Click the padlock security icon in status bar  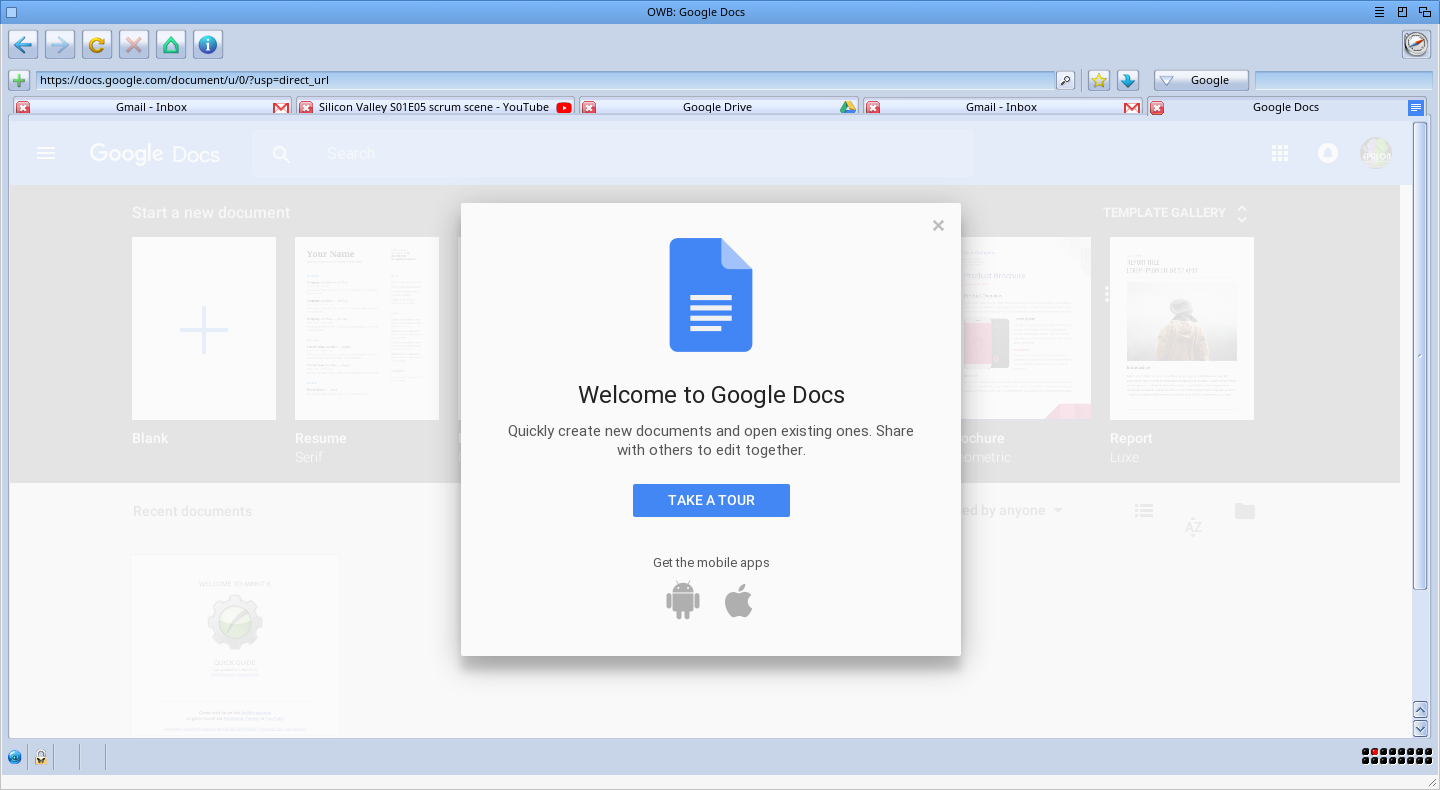[x=41, y=757]
